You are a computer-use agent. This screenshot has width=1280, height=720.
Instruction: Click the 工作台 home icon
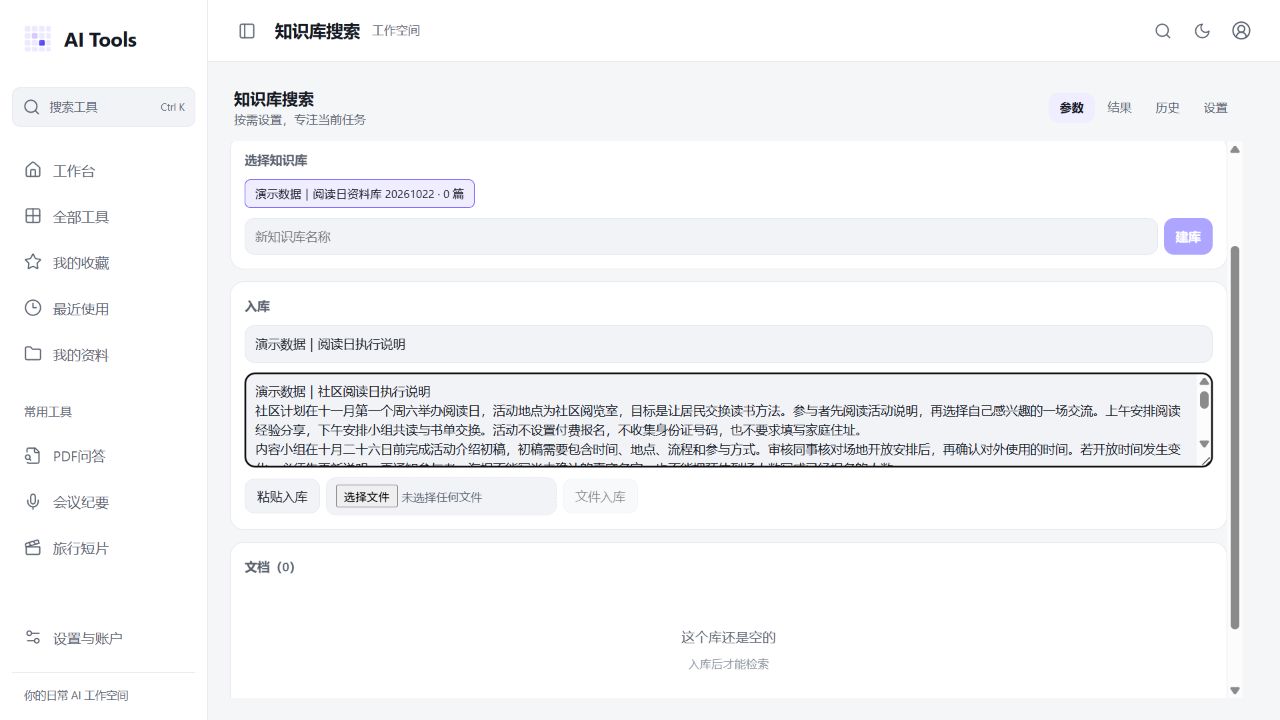(33, 170)
